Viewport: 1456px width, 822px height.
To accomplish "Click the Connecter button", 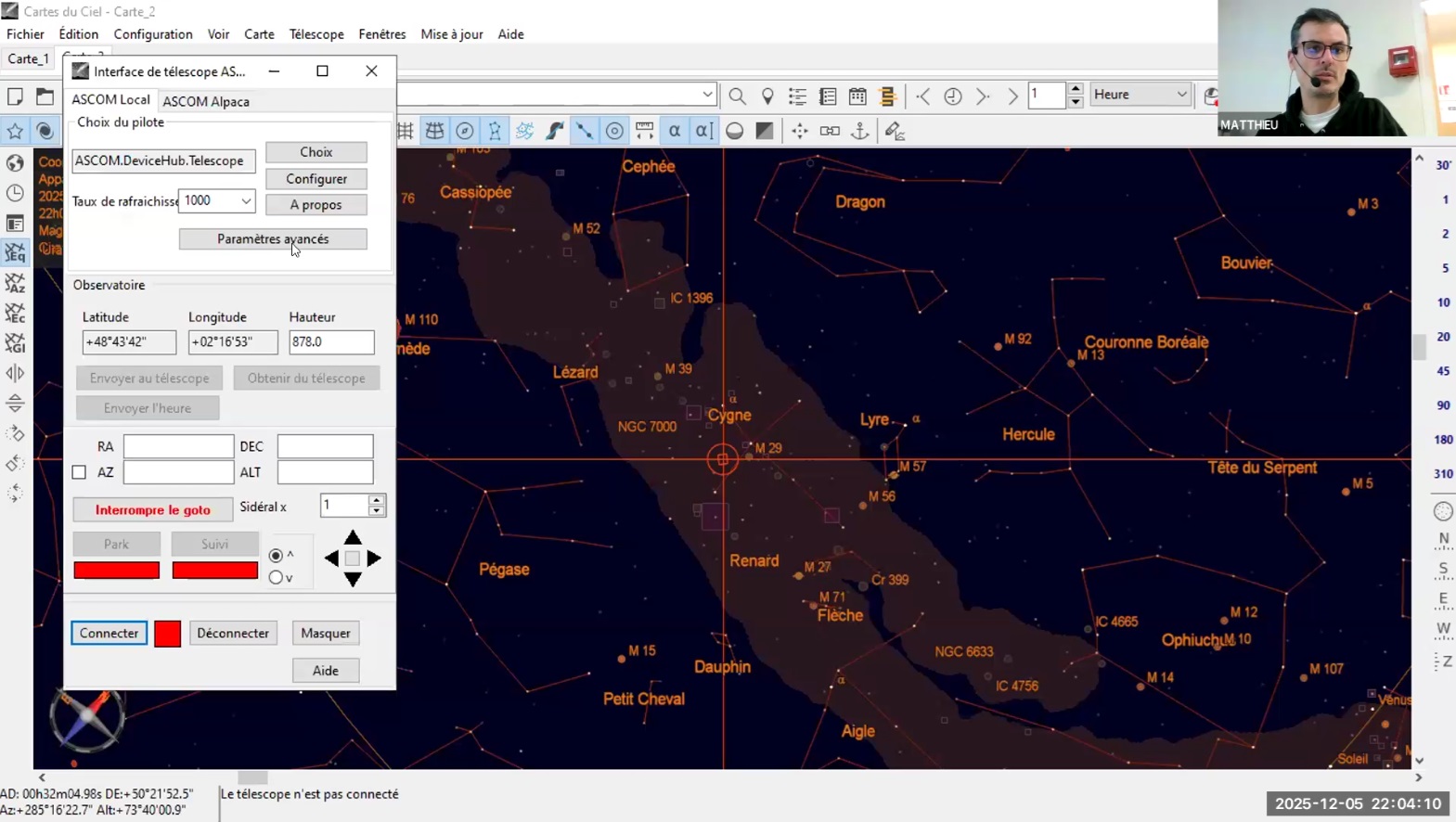I will (x=109, y=633).
